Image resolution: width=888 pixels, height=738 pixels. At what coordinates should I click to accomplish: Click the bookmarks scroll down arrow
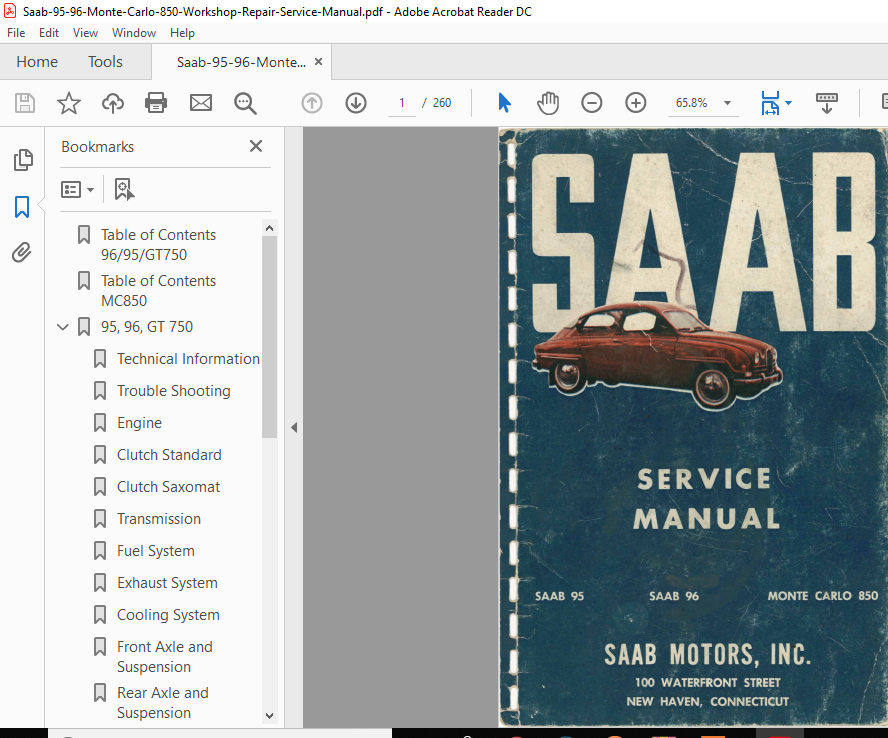click(270, 716)
